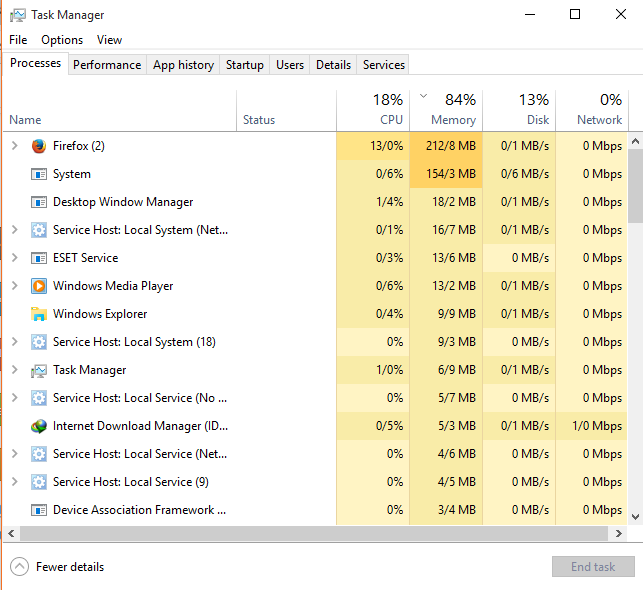Select the Firefox process icon
The image size is (643, 590).
(x=39, y=146)
